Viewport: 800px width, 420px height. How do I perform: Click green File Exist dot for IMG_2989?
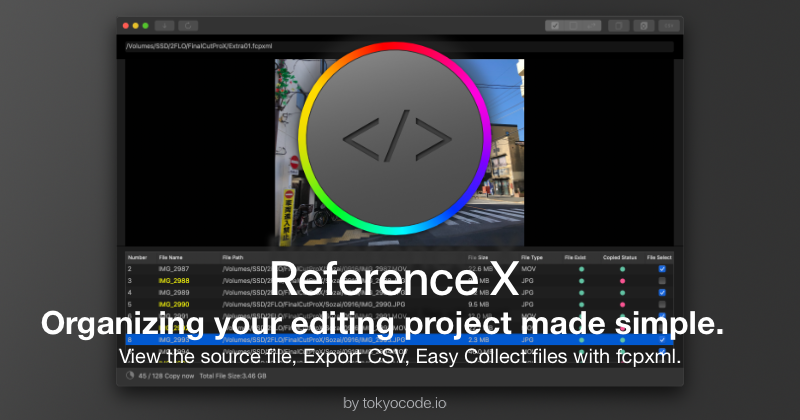point(581,292)
